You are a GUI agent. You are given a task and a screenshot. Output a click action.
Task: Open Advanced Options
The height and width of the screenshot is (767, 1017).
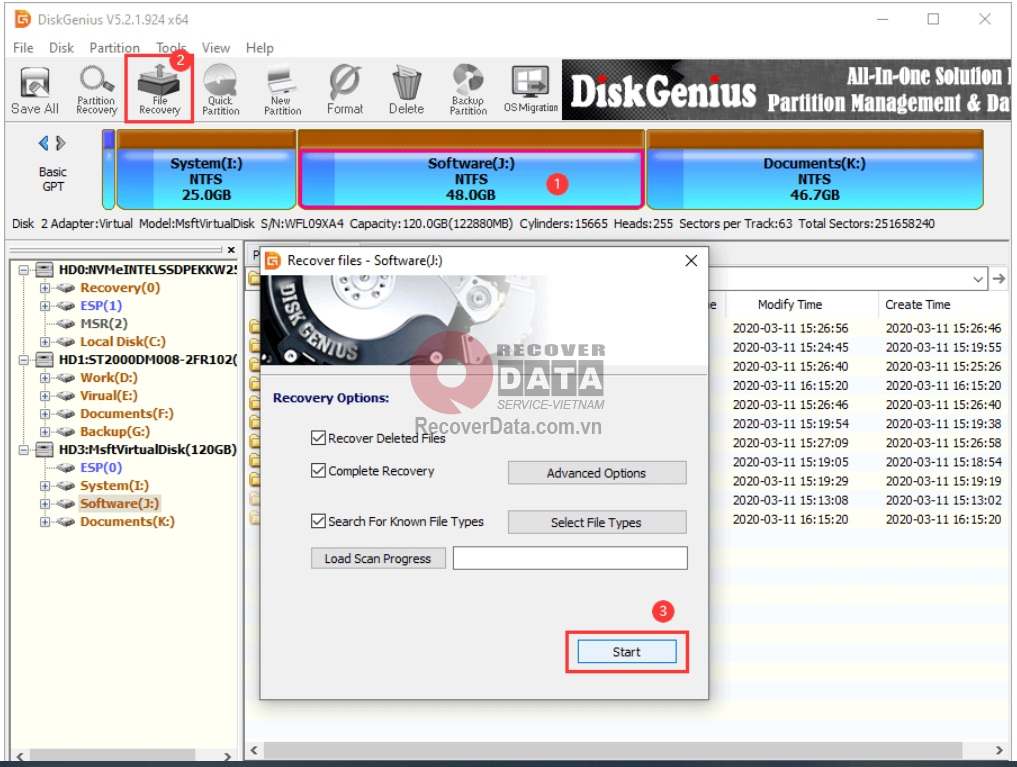[x=597, y=473]
